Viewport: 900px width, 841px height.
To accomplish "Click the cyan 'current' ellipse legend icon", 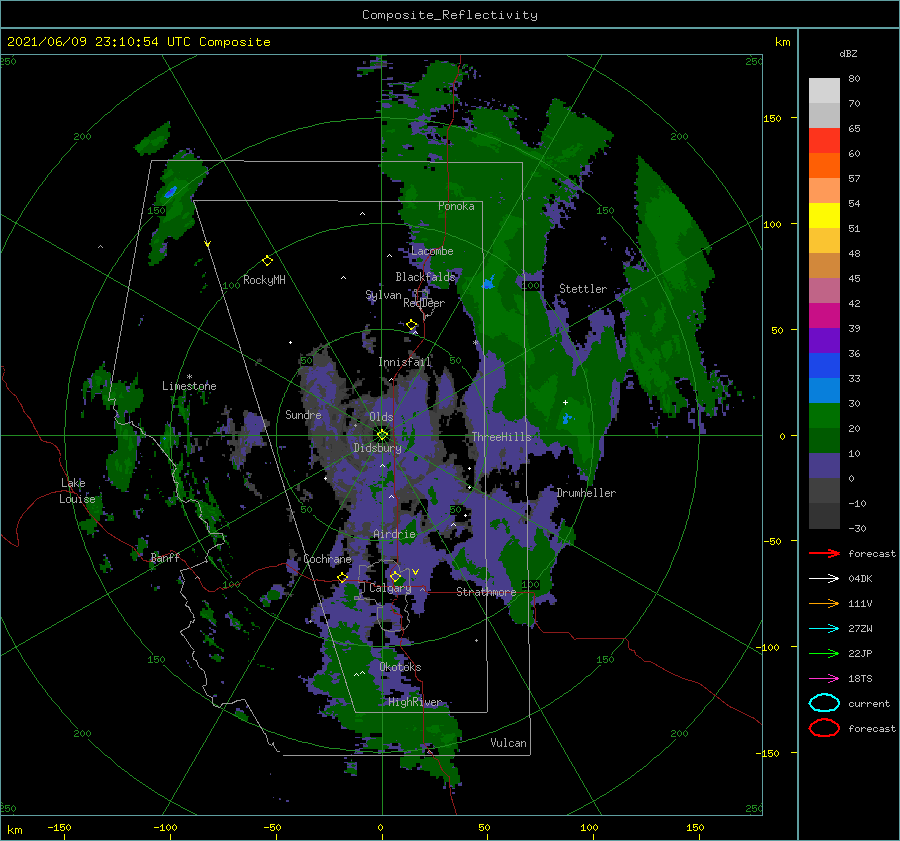I will click(824, 703).
